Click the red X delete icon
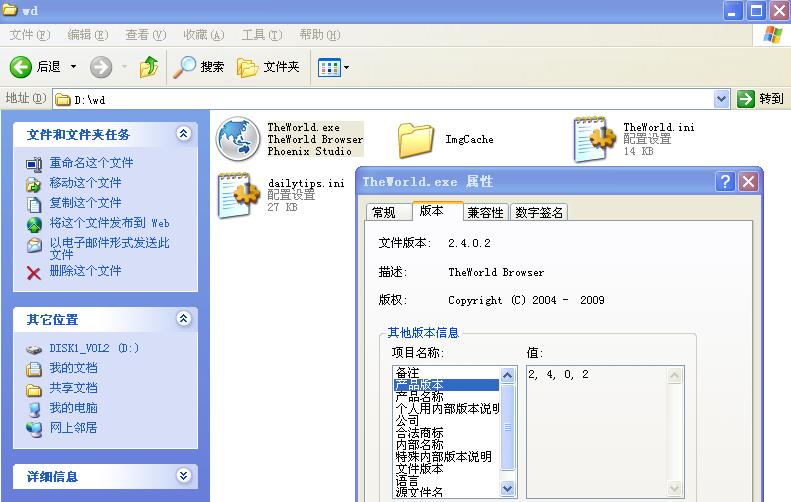The width and height of the screenshot is (791, 502). pos(34,273)
